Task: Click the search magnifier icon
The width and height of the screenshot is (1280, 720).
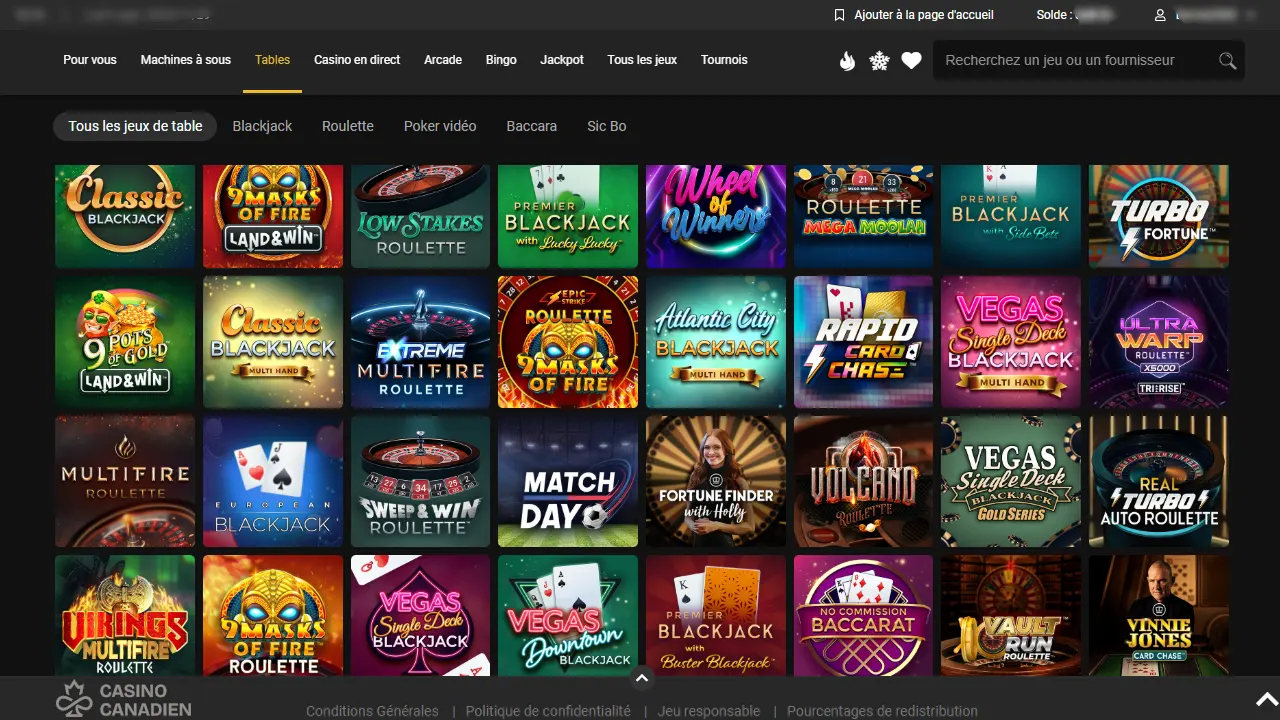Action: 1227,61
